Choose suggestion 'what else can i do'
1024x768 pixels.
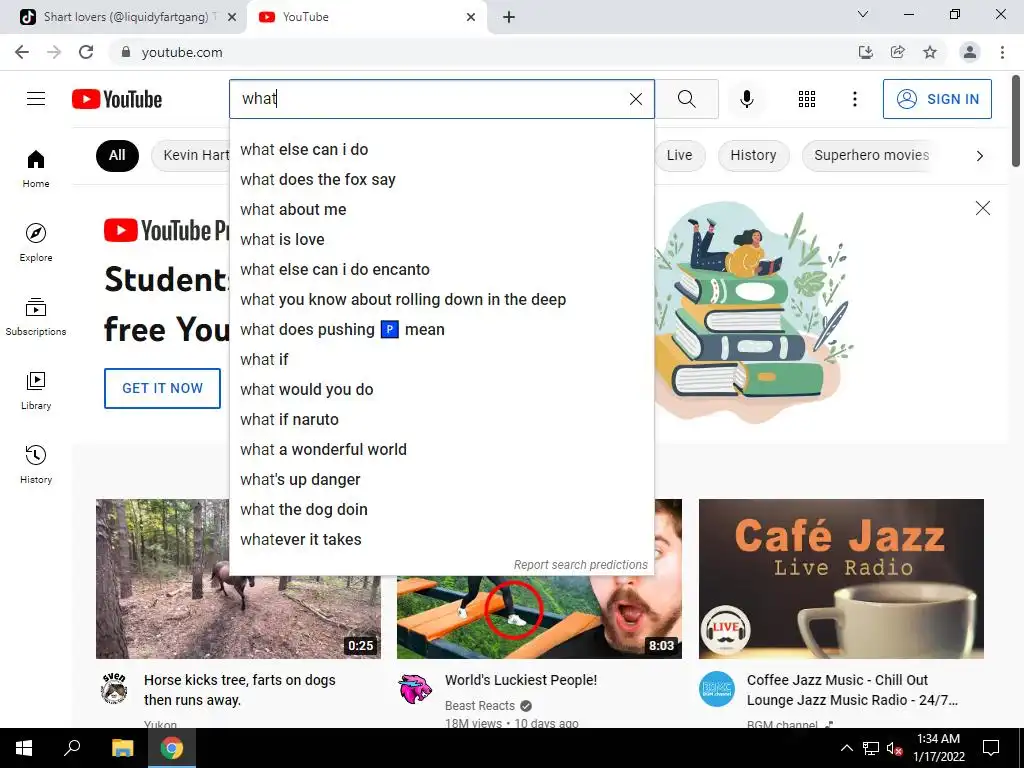[441, 150]
